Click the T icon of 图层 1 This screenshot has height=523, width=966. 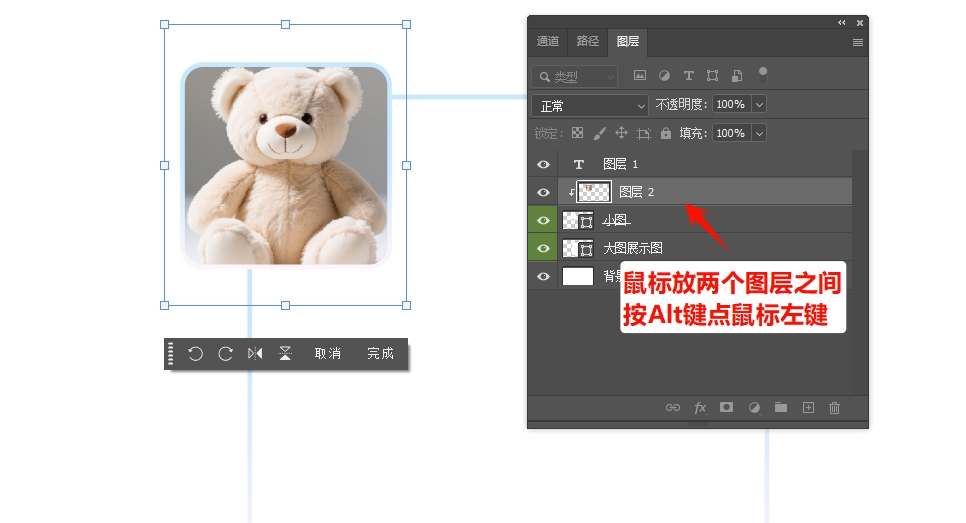click(x=578, y=164)
